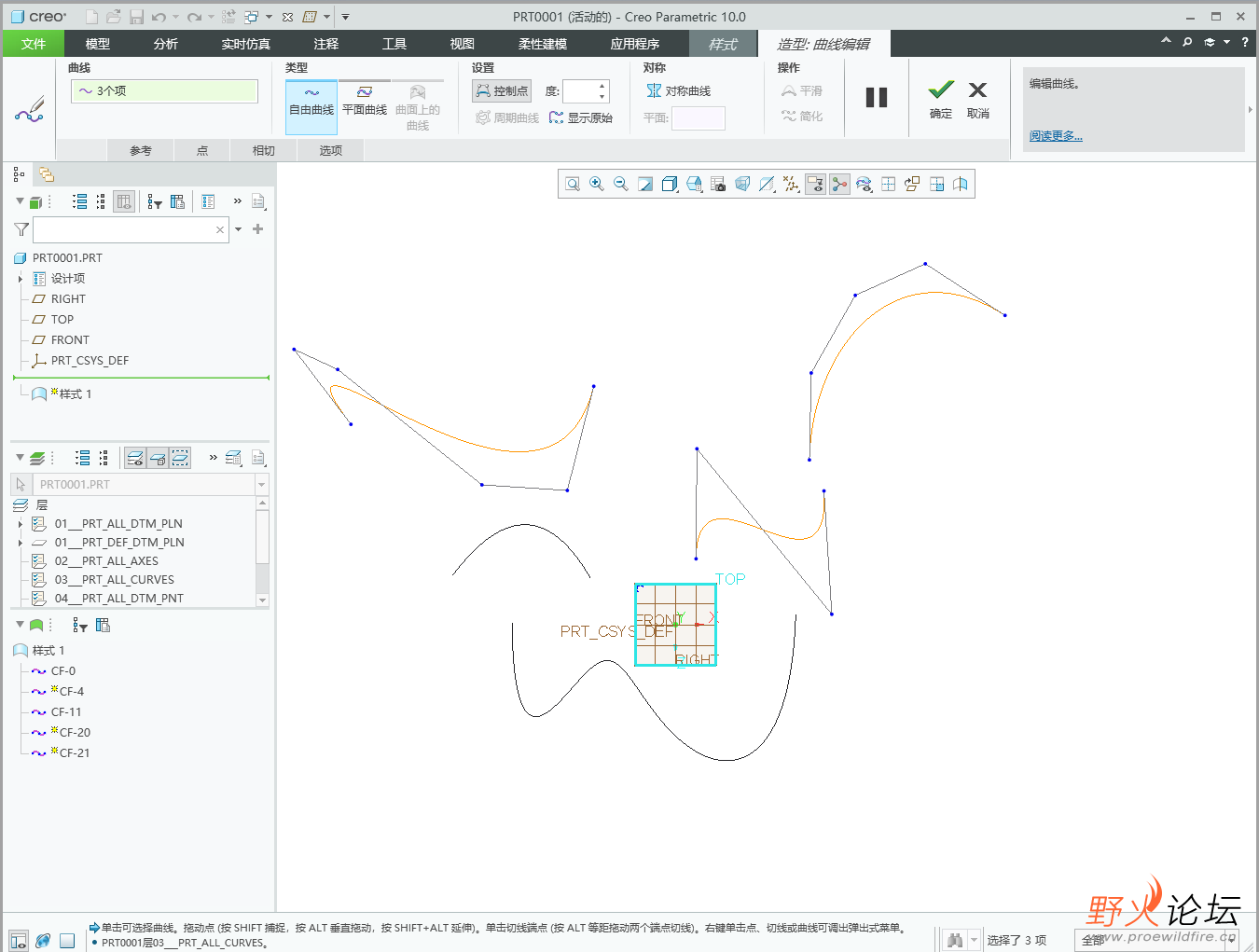Click the Undo arrow icon

click(x=159, y=17)
